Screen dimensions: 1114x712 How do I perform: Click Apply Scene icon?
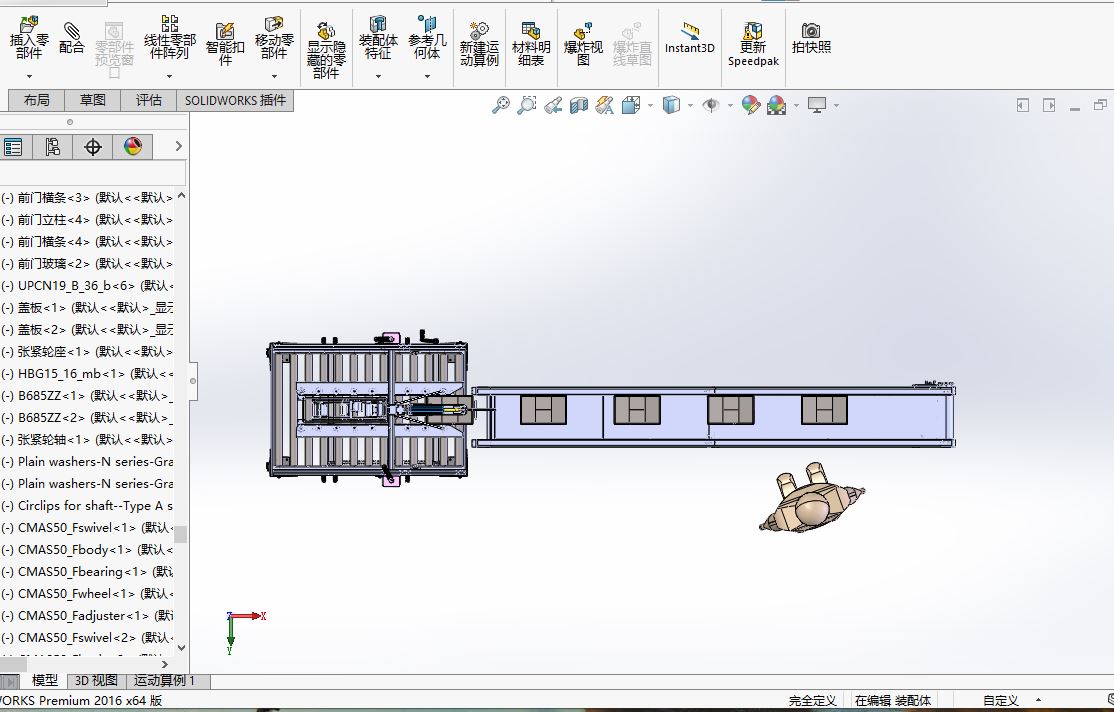point(776,105)
